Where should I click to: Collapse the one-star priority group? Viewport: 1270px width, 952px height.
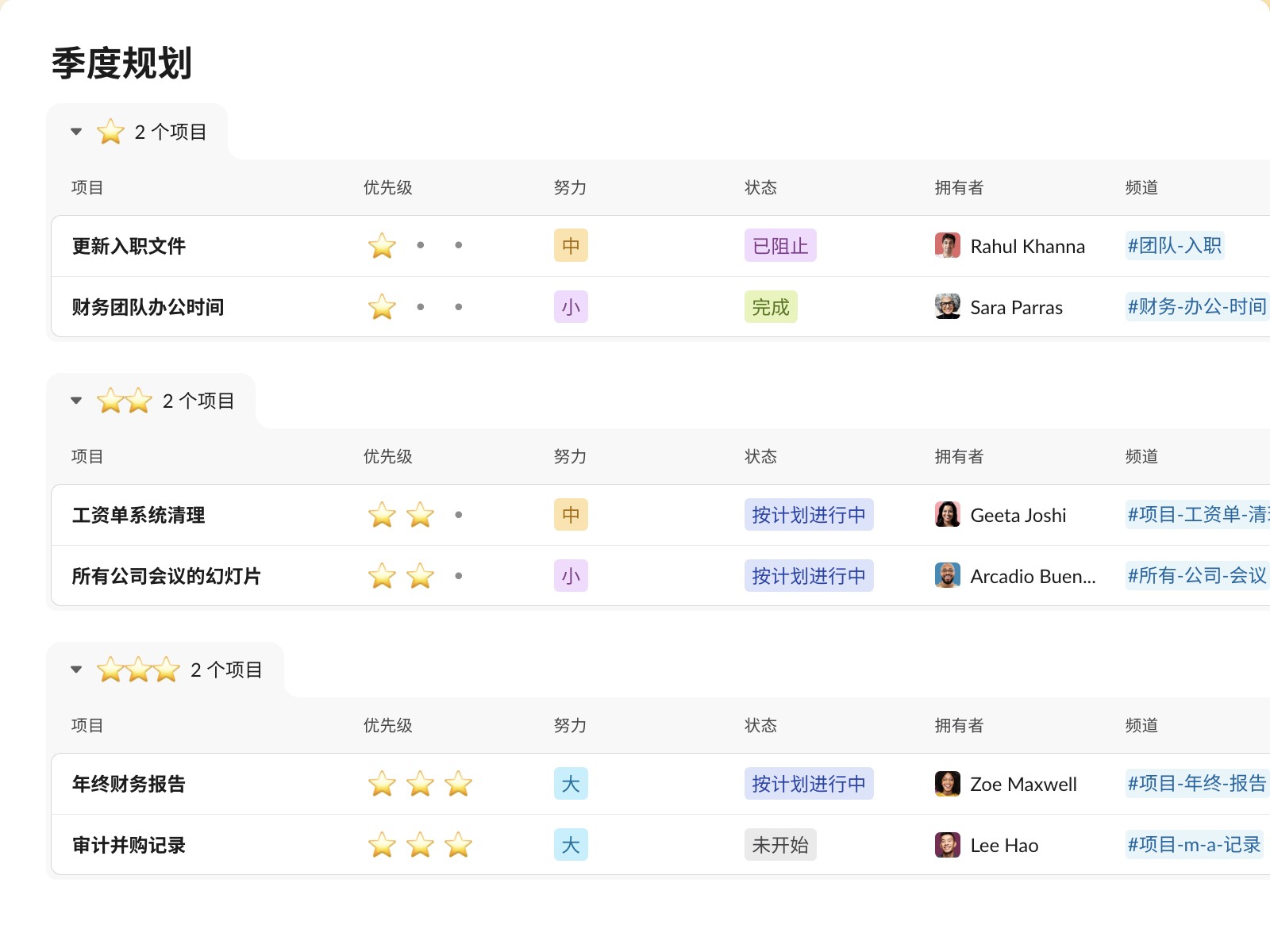point(76,132)
